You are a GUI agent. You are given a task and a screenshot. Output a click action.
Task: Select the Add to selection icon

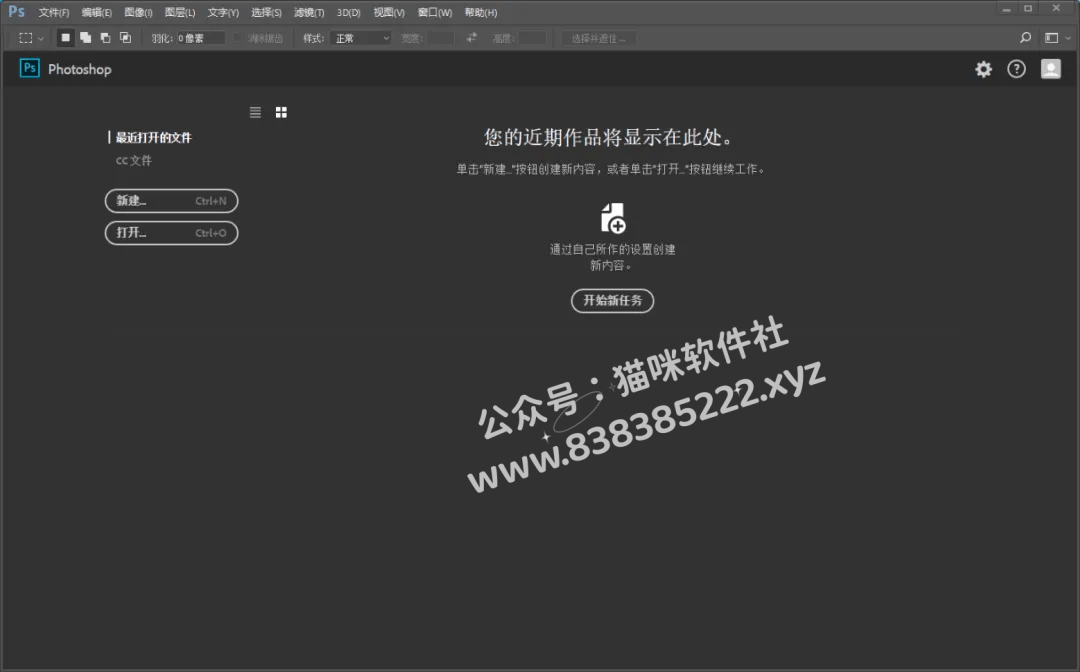click(x=85, y=38)
